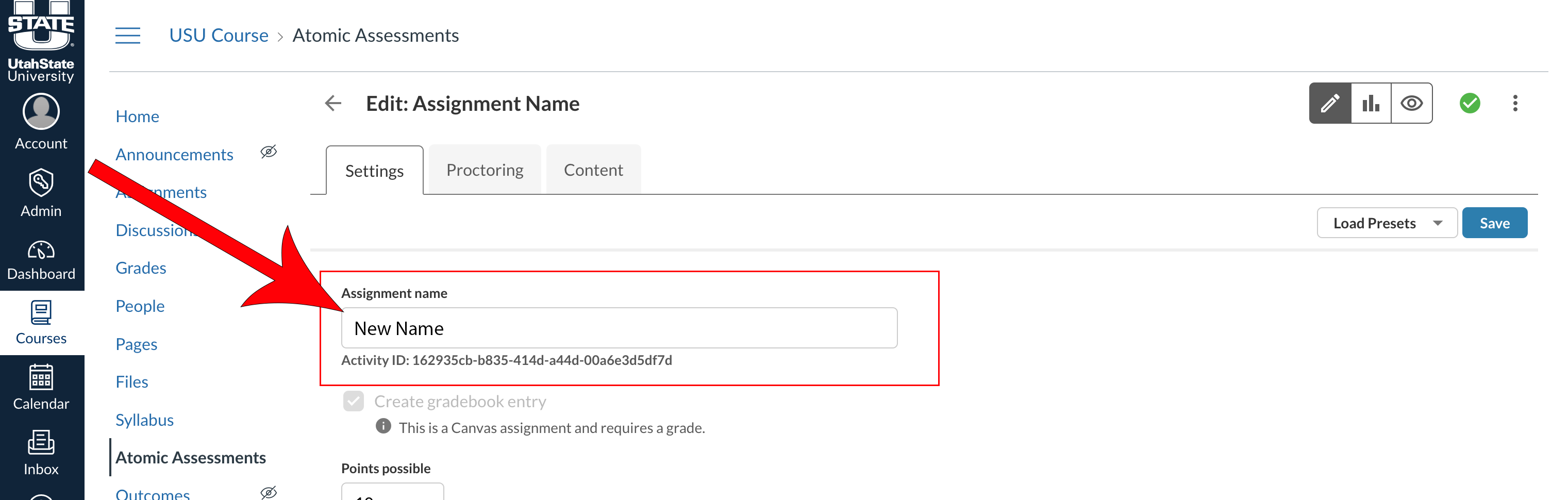Switch to the Content tab
Image resolution: width=1568 pixels, height=500 pixels.
[593, 169]
